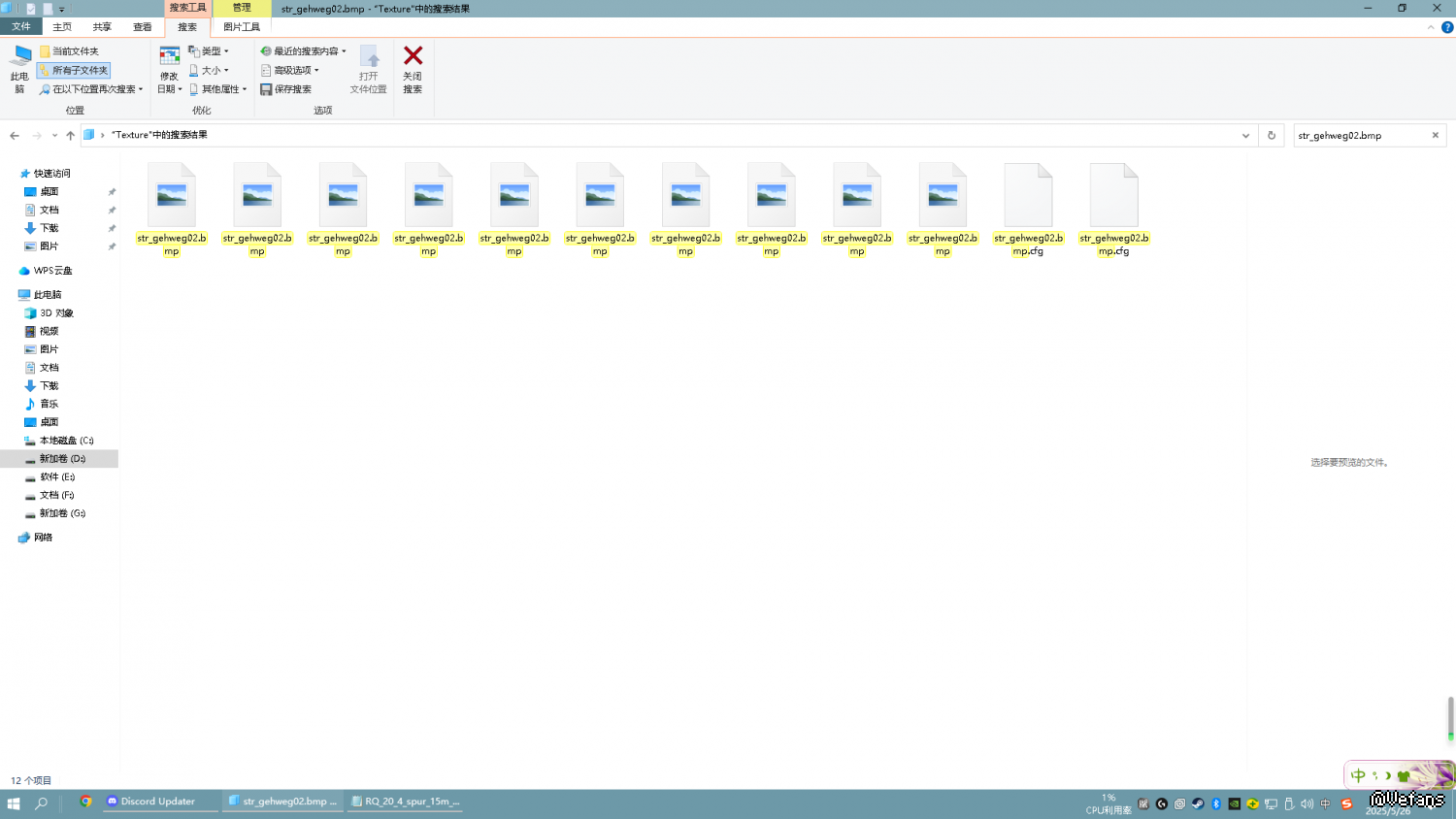Switch to the 图片工具 ribbon tab

[242, 27]
